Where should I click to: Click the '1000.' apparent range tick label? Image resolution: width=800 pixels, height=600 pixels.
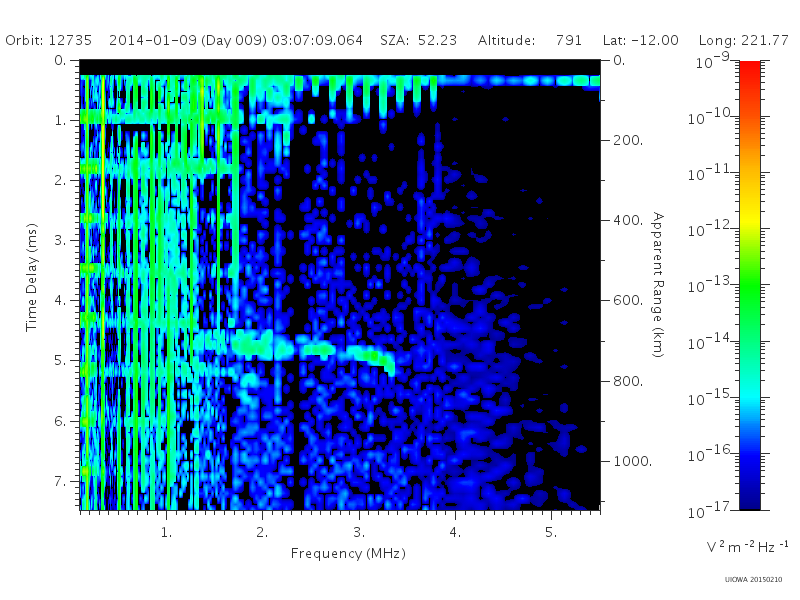pos(632,461)
